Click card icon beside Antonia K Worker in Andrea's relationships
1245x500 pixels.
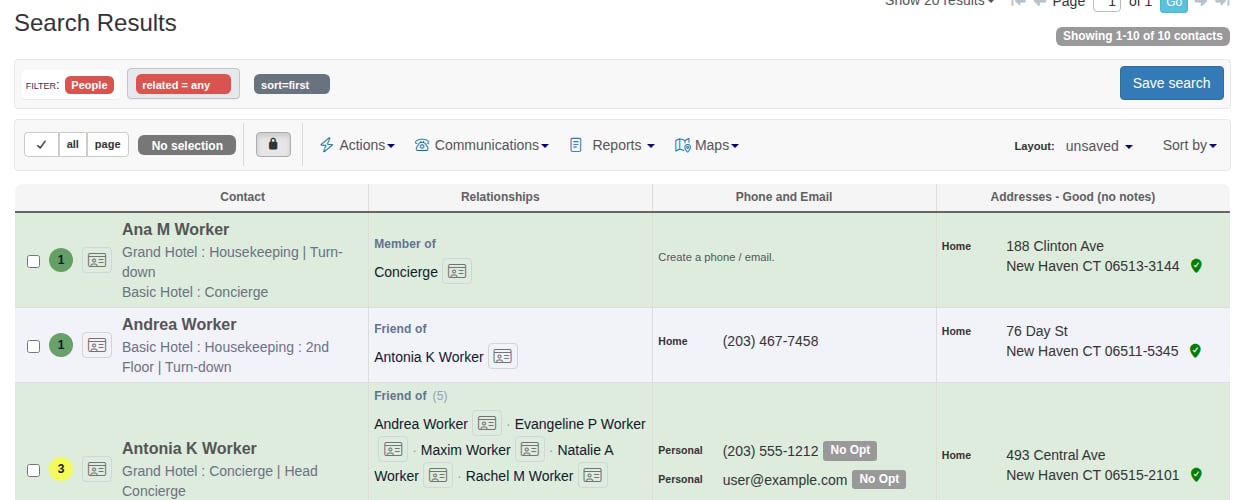pos(503,356)
